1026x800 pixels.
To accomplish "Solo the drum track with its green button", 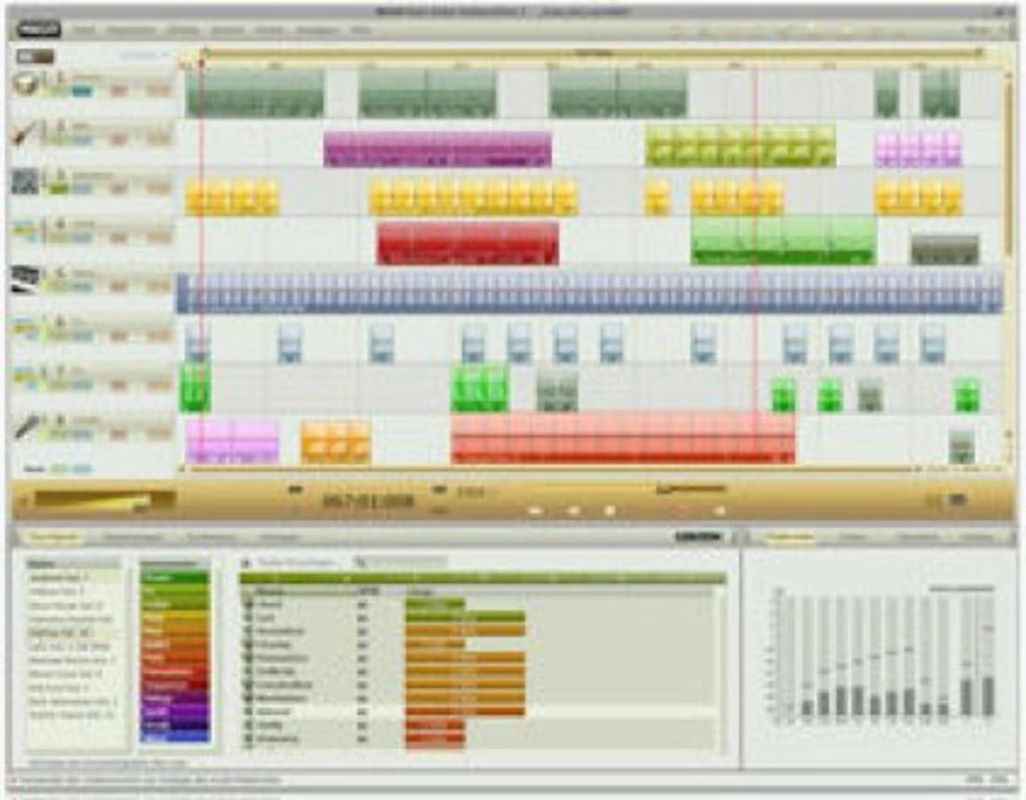I will tap(59, 92).
